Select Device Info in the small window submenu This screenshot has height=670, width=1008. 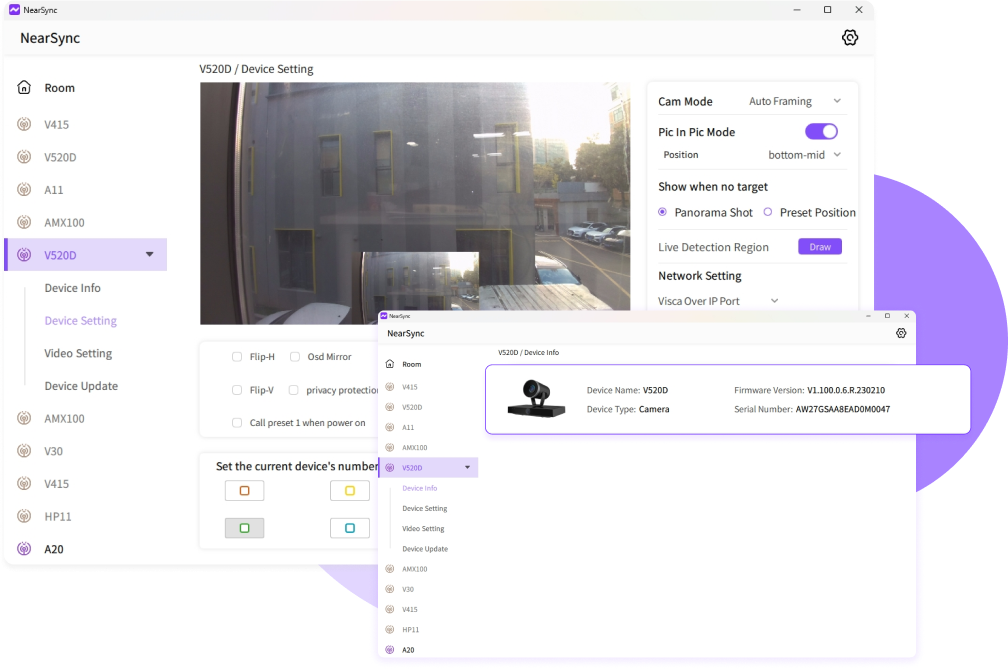click(x=420, y=488)
